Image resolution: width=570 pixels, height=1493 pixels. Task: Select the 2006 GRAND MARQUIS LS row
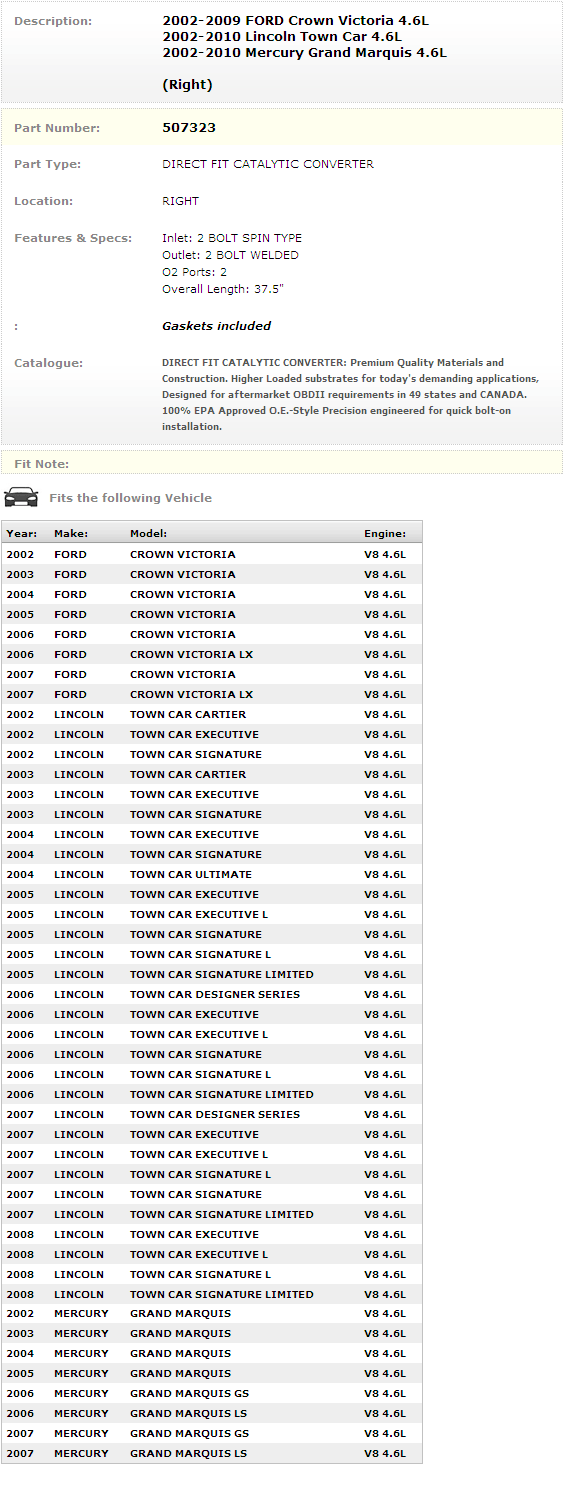pyautogui.click(x=212, y=1413)
